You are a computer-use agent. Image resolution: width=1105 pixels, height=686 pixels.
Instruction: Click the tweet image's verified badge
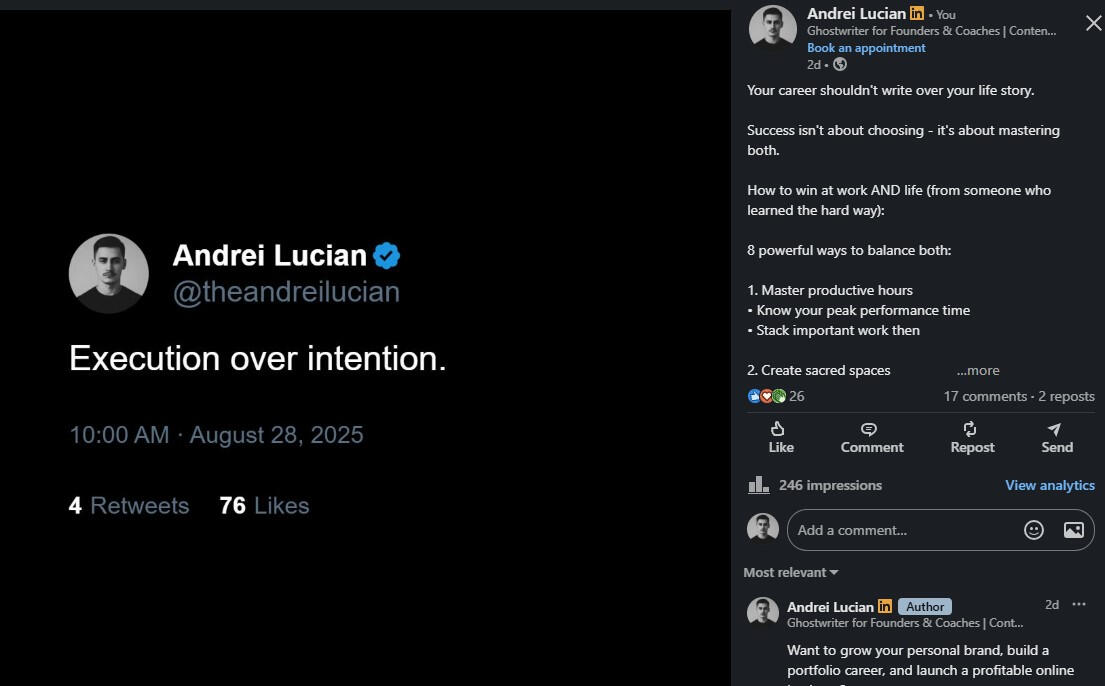[x=386, y=256]
